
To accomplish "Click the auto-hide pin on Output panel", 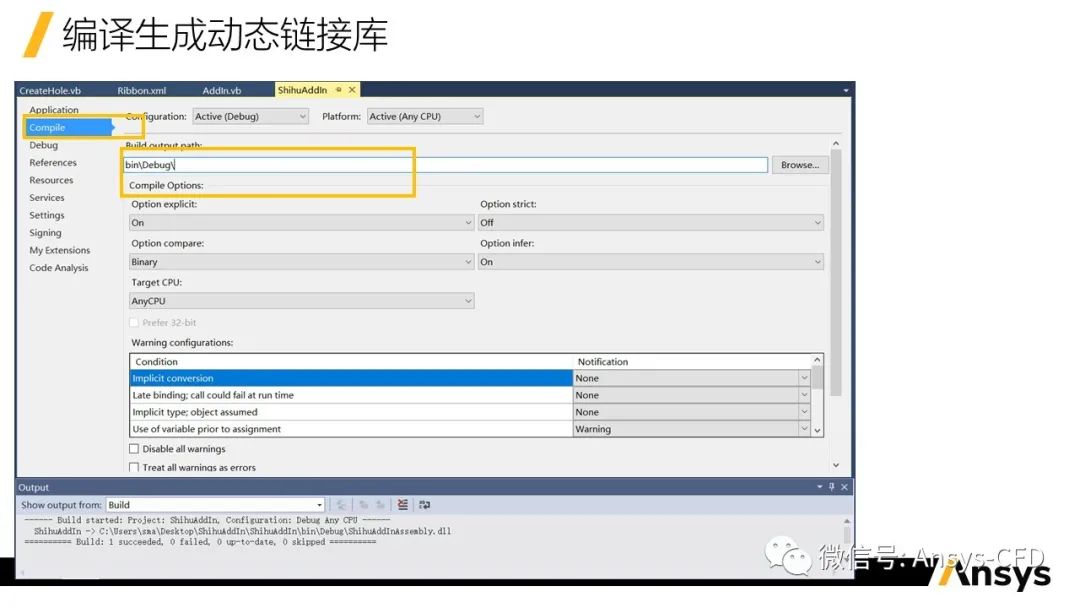I will coord(832,487).
